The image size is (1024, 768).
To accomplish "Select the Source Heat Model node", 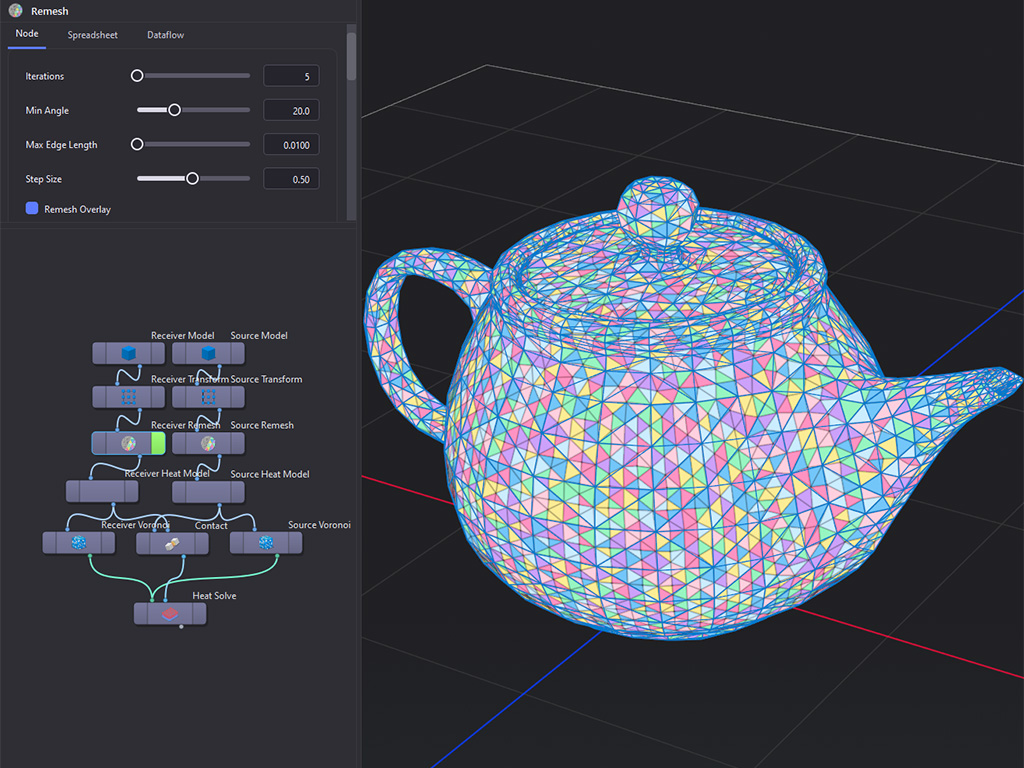I will (208, 491).
